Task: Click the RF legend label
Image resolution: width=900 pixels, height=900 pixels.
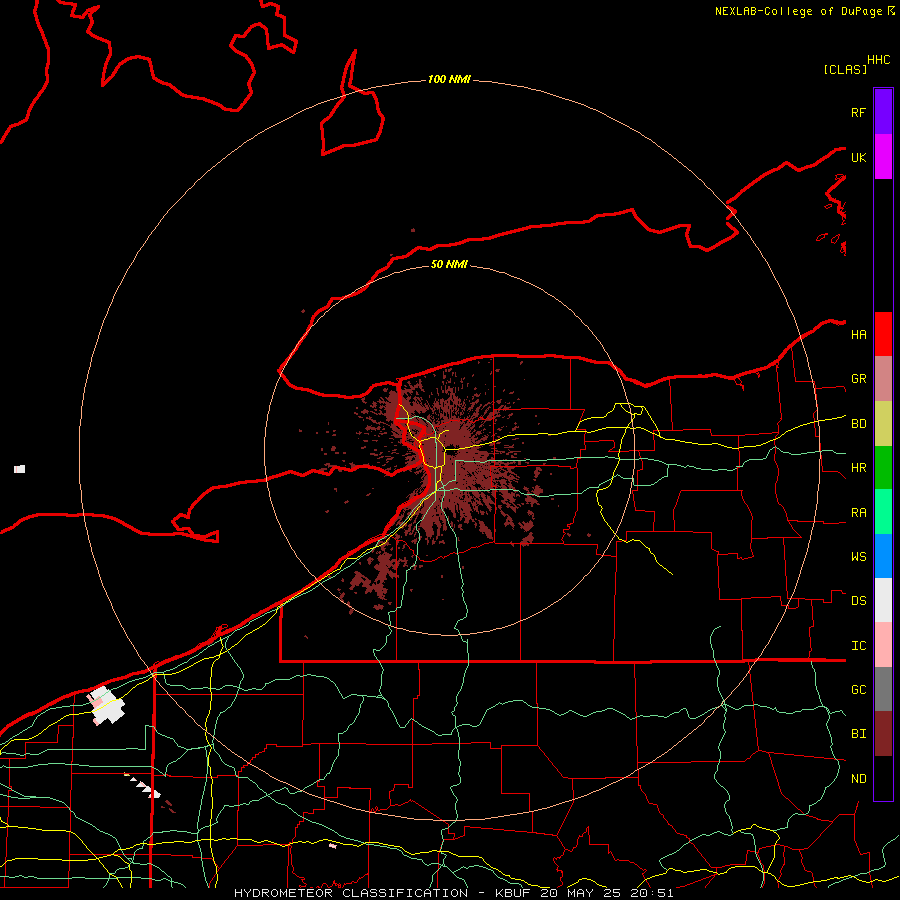Action: [859, 112]
